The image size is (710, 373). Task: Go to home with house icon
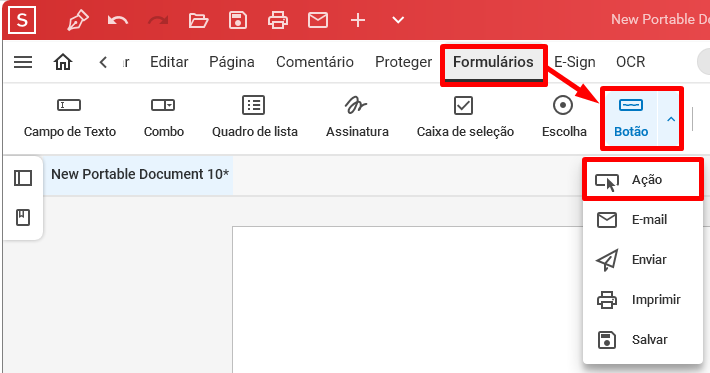(x=63, y=62)
